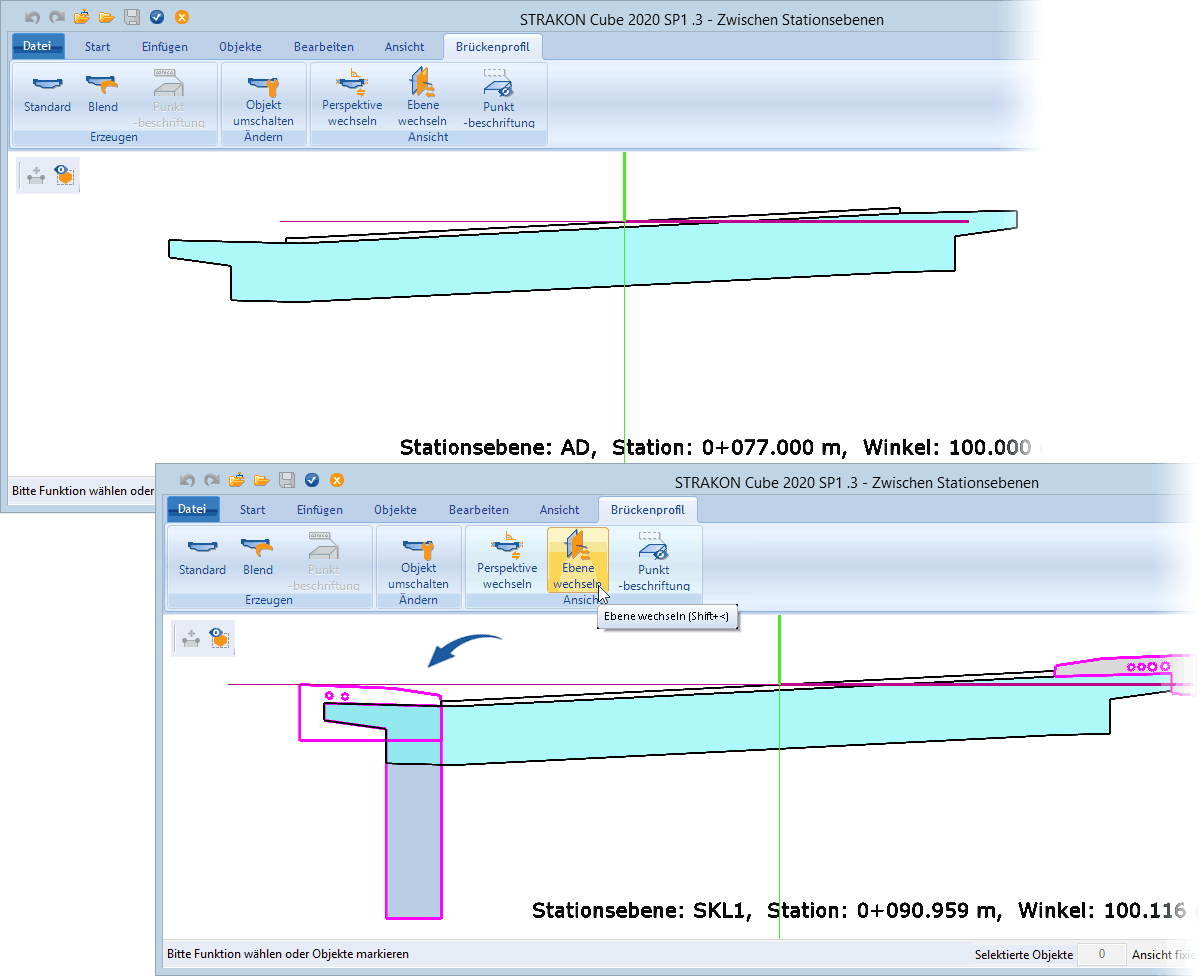Select Blend profile tool in lower window

(258, 558)
